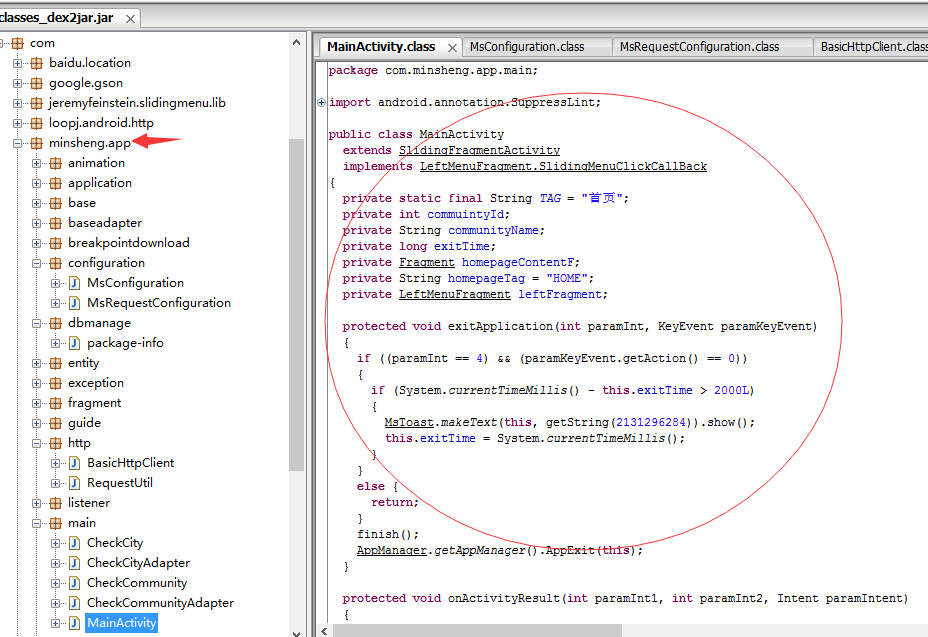The width and height of the screenshot is (928, 637).
Task: Click the MainActivity class file icon
Action: coord(75,623)
